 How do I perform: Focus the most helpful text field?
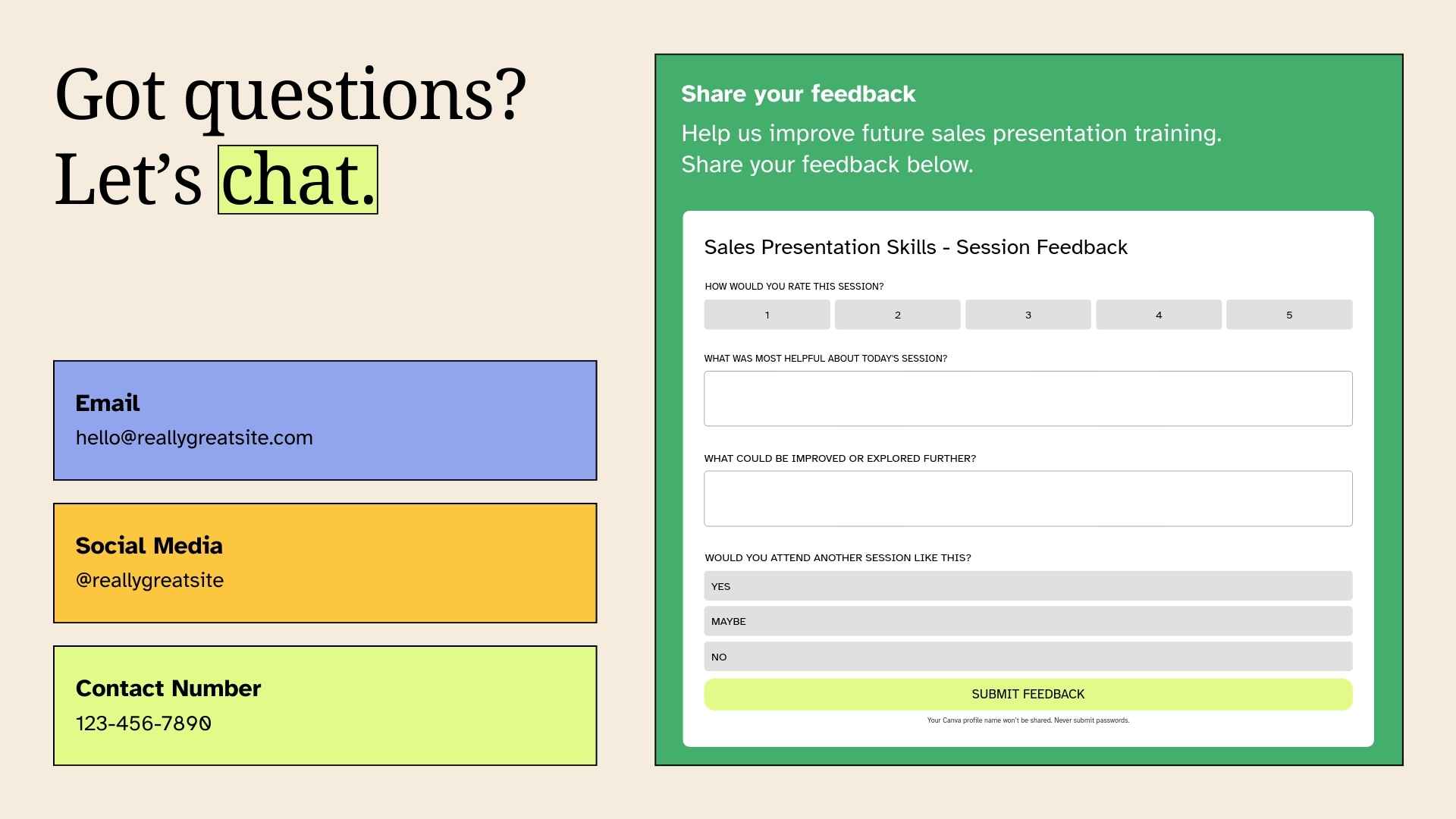point(1028,399)
